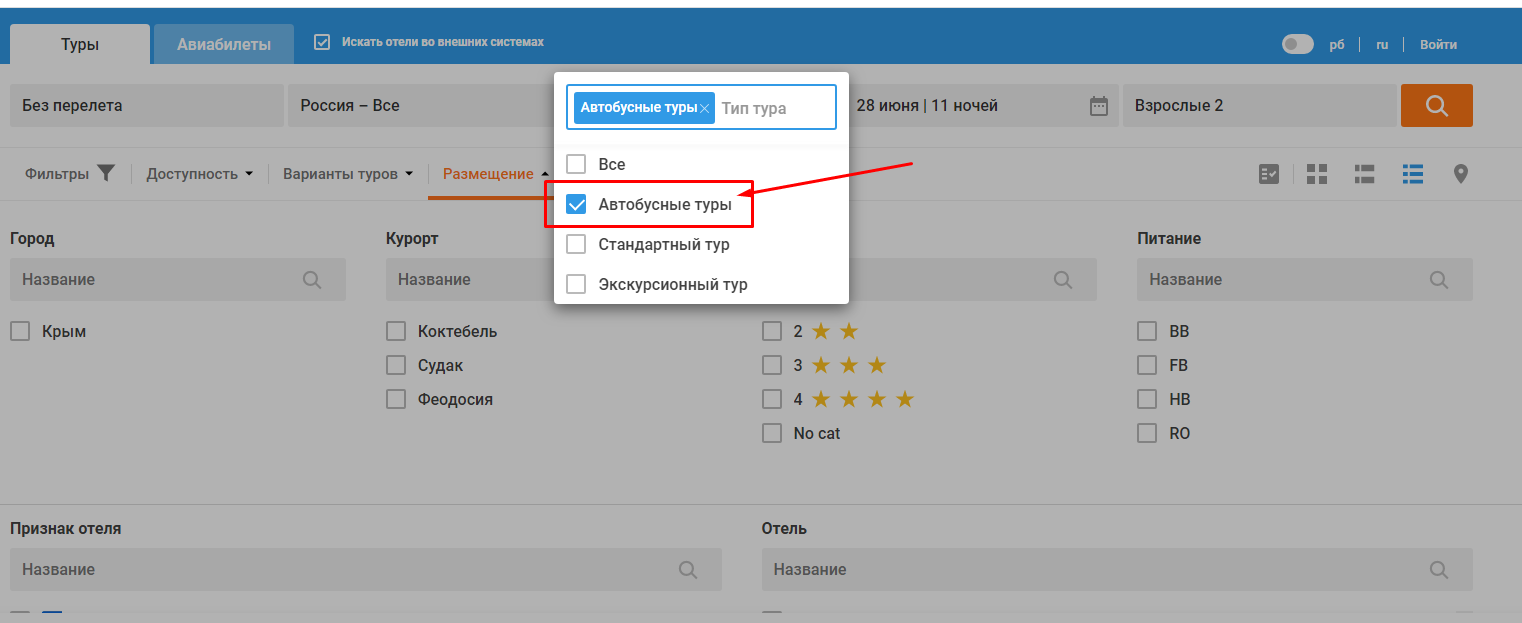Check the 2-star category checkbox
The image size is (1522, 623).
[x=772, y=331]
